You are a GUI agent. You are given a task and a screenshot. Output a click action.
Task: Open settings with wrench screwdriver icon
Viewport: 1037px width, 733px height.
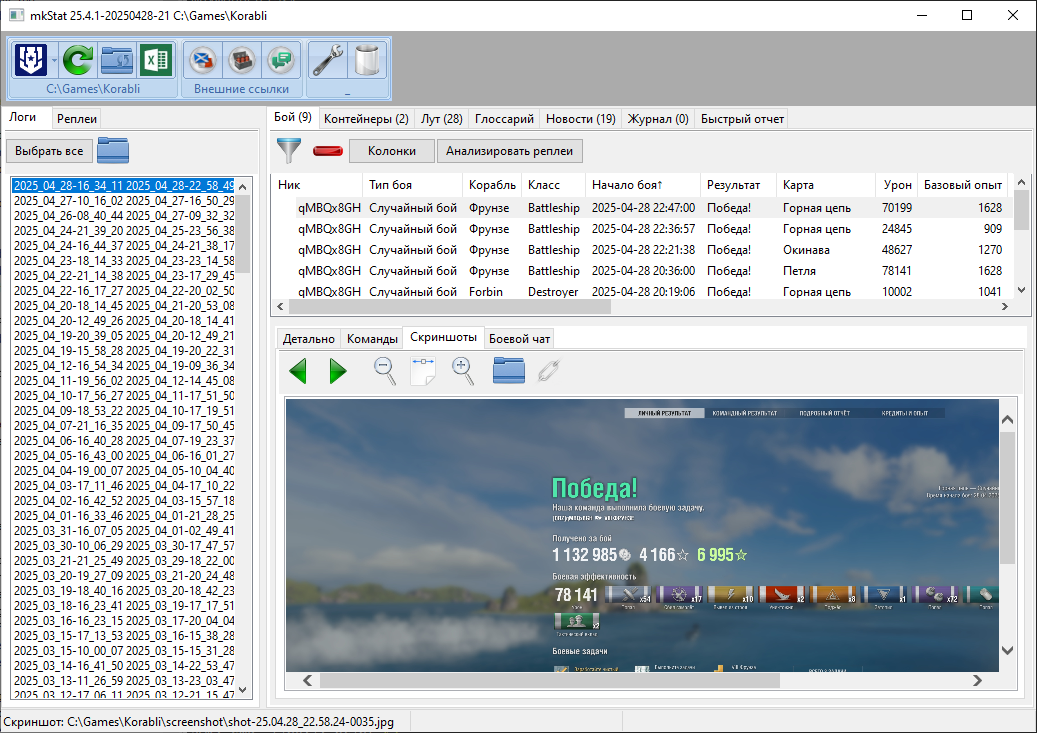pos(327,60)
